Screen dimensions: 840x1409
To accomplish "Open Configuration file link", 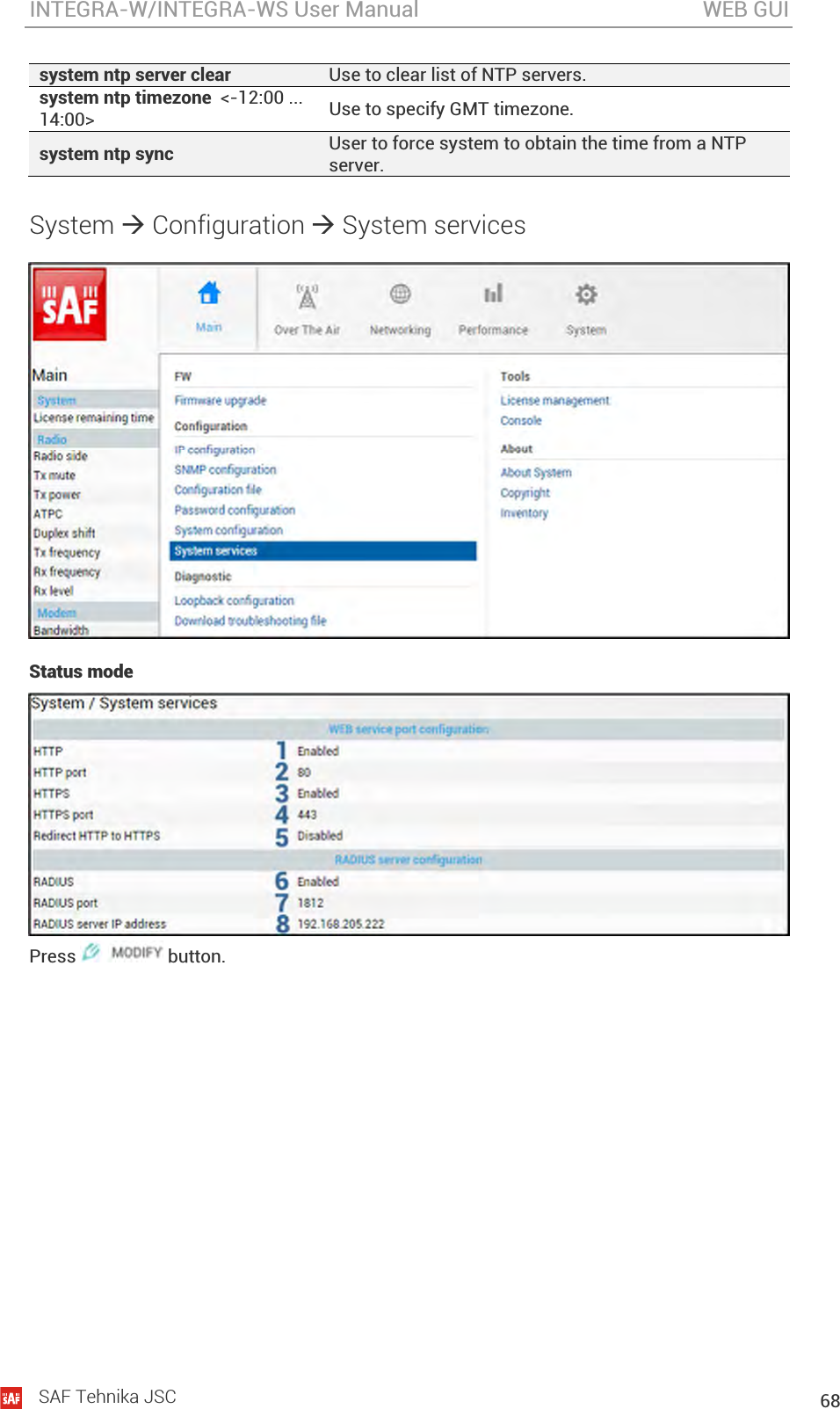I will coord(218,490).
